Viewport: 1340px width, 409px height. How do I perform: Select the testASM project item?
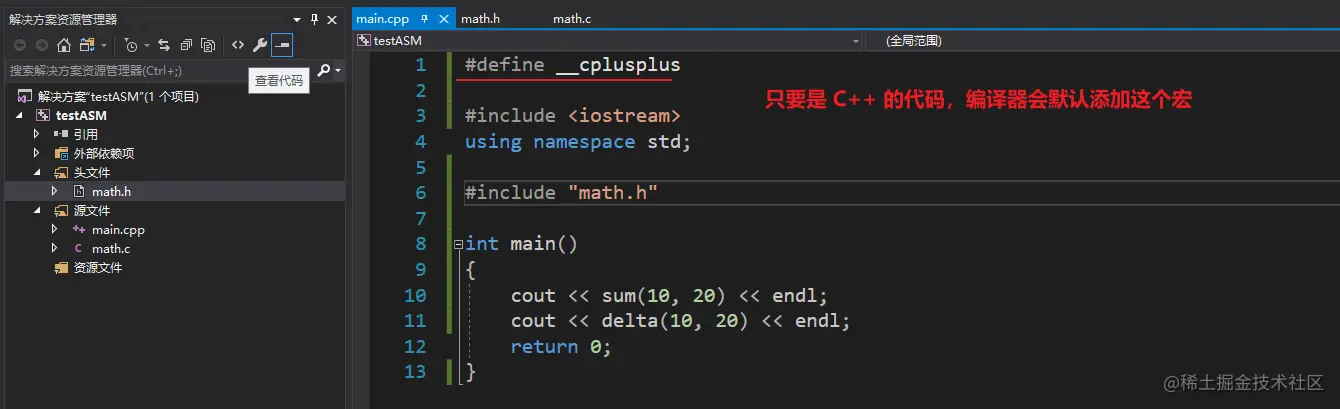tap(81, 115)
